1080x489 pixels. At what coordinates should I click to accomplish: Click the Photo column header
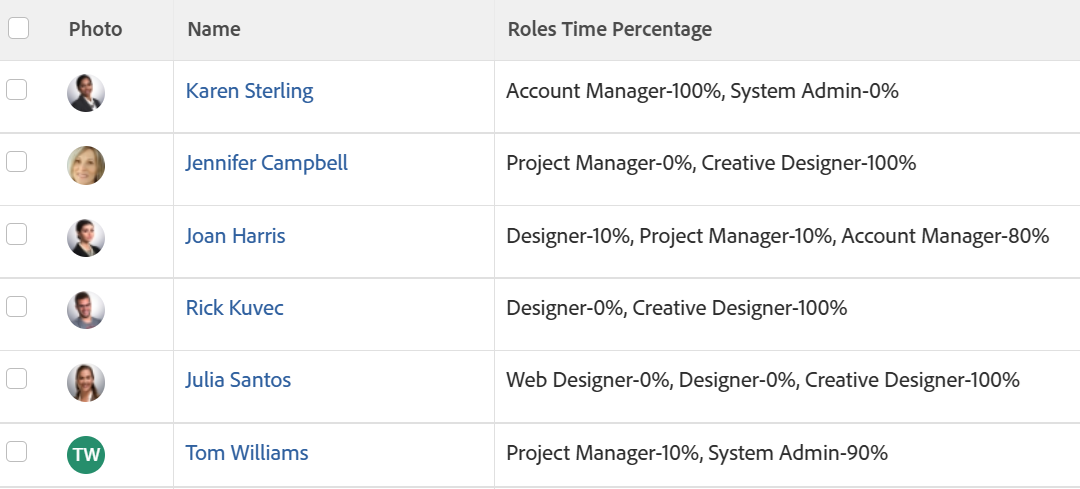point(95,29)
